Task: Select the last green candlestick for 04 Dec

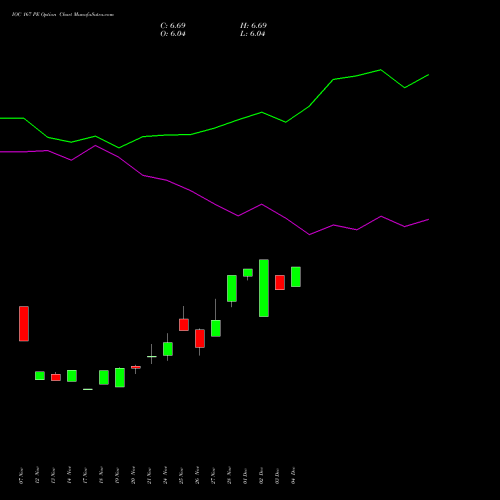Action: [296, 277]
